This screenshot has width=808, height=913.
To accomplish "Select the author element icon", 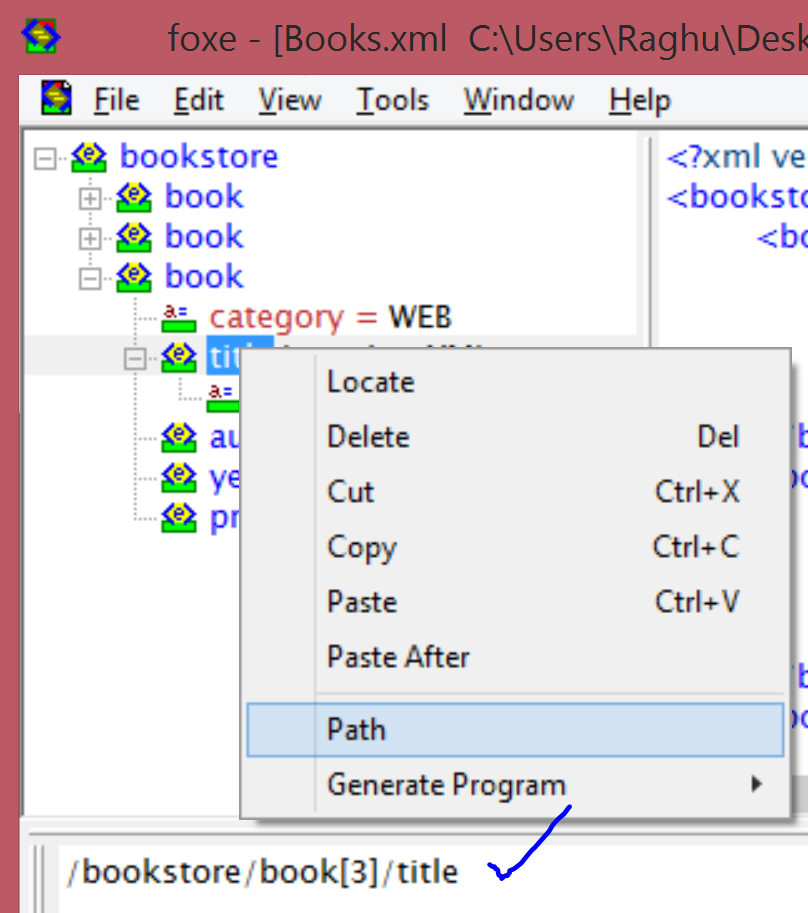I will point(177,436).
